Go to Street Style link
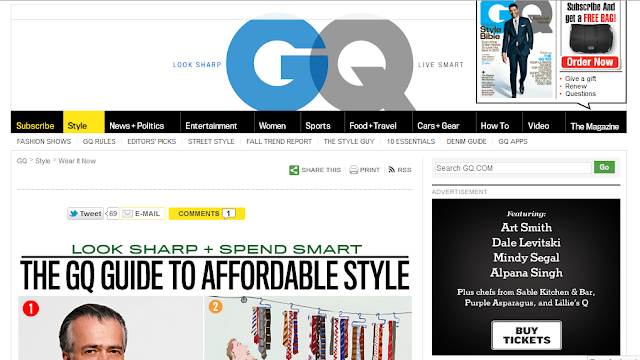The width and height of the screenshot is (640, 360). point(211,142)
